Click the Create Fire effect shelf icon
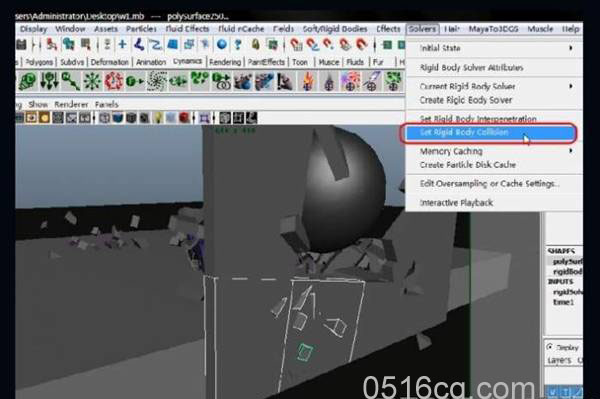Viewport: 600px width, 399px height. point(308,81)
